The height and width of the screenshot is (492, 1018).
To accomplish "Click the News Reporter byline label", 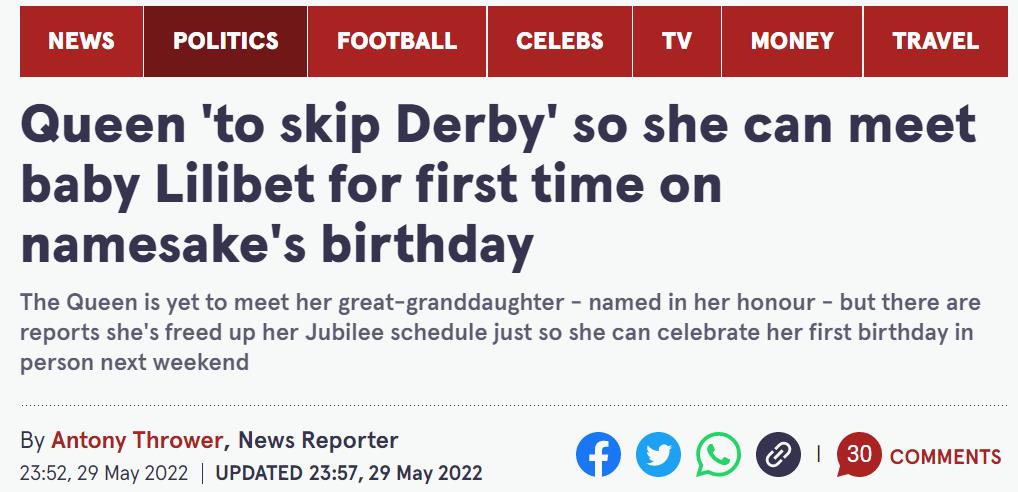I will [318, 440].
